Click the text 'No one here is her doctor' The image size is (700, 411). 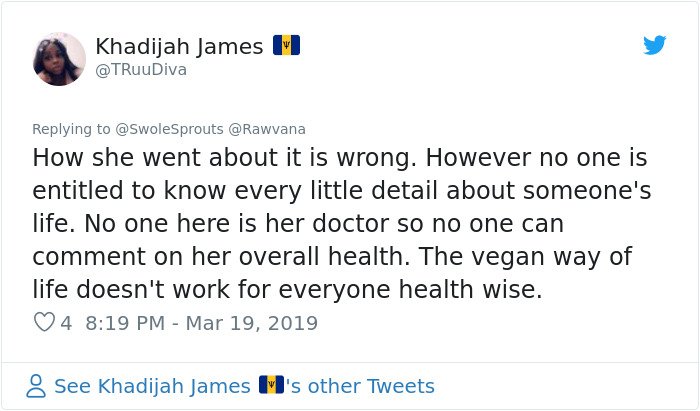[x=237, y=223]
